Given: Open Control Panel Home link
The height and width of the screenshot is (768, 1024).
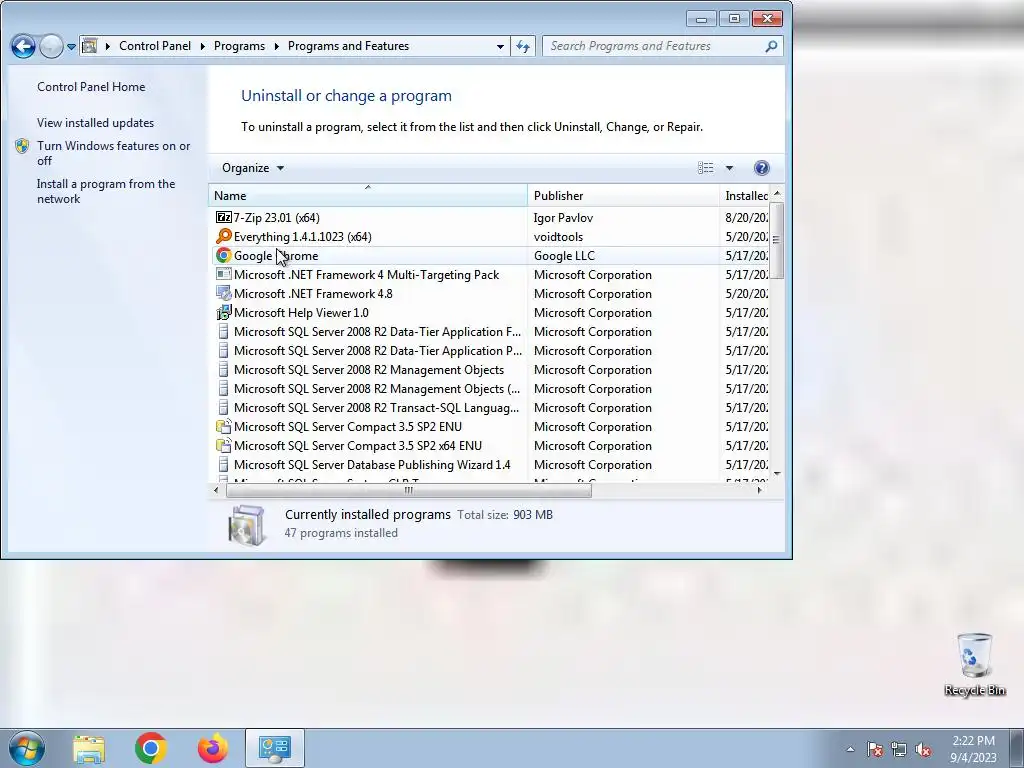Looking at the screenshot, I should (x=91, y=87).
